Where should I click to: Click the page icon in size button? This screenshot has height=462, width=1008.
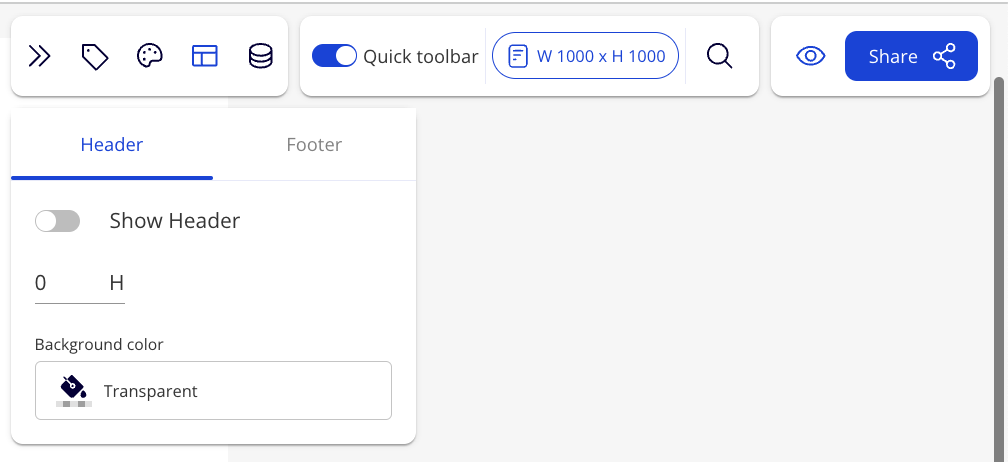click(x=518, y=56)
